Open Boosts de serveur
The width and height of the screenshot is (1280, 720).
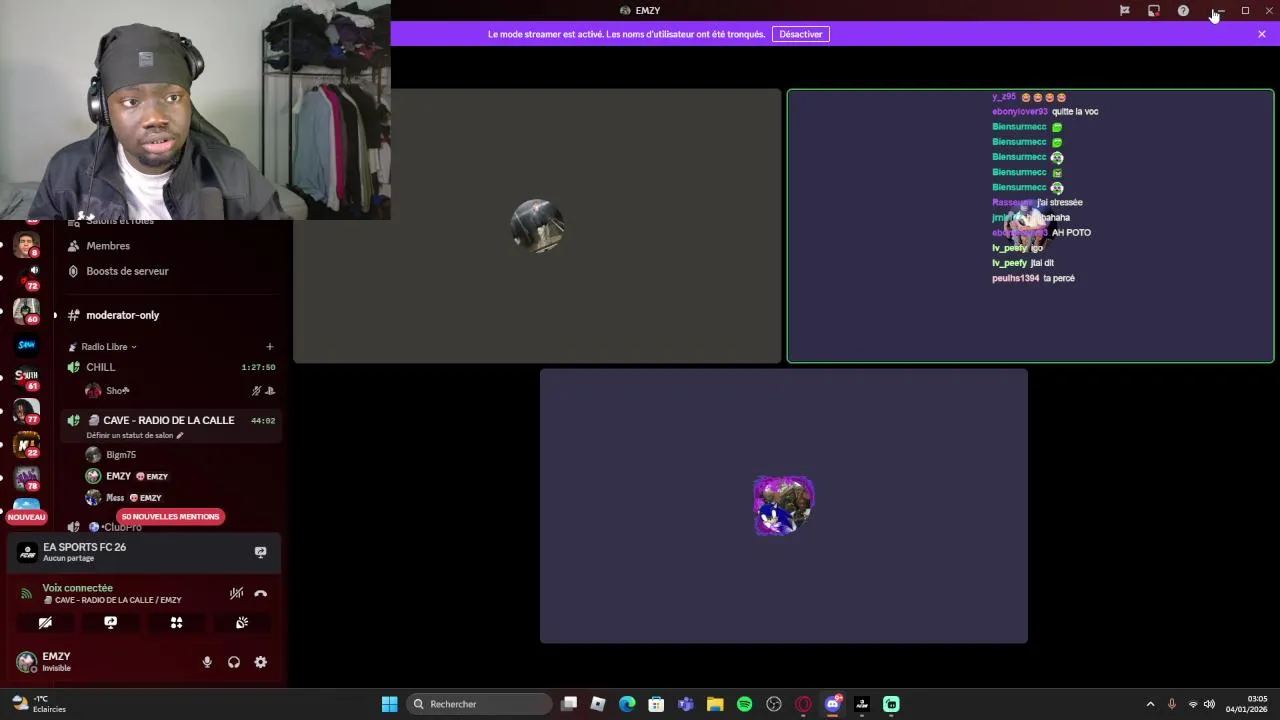point(127,271)
